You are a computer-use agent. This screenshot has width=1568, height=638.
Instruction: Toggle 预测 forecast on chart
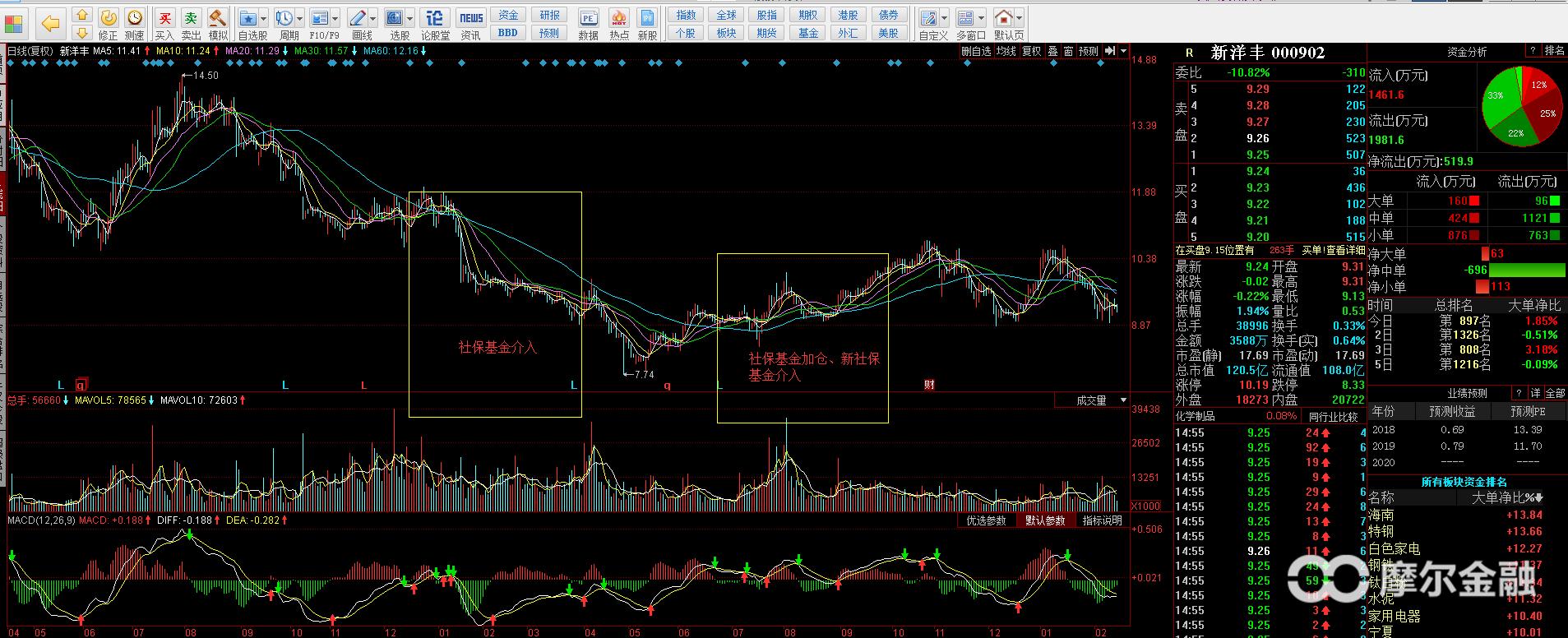point(1089,51)
